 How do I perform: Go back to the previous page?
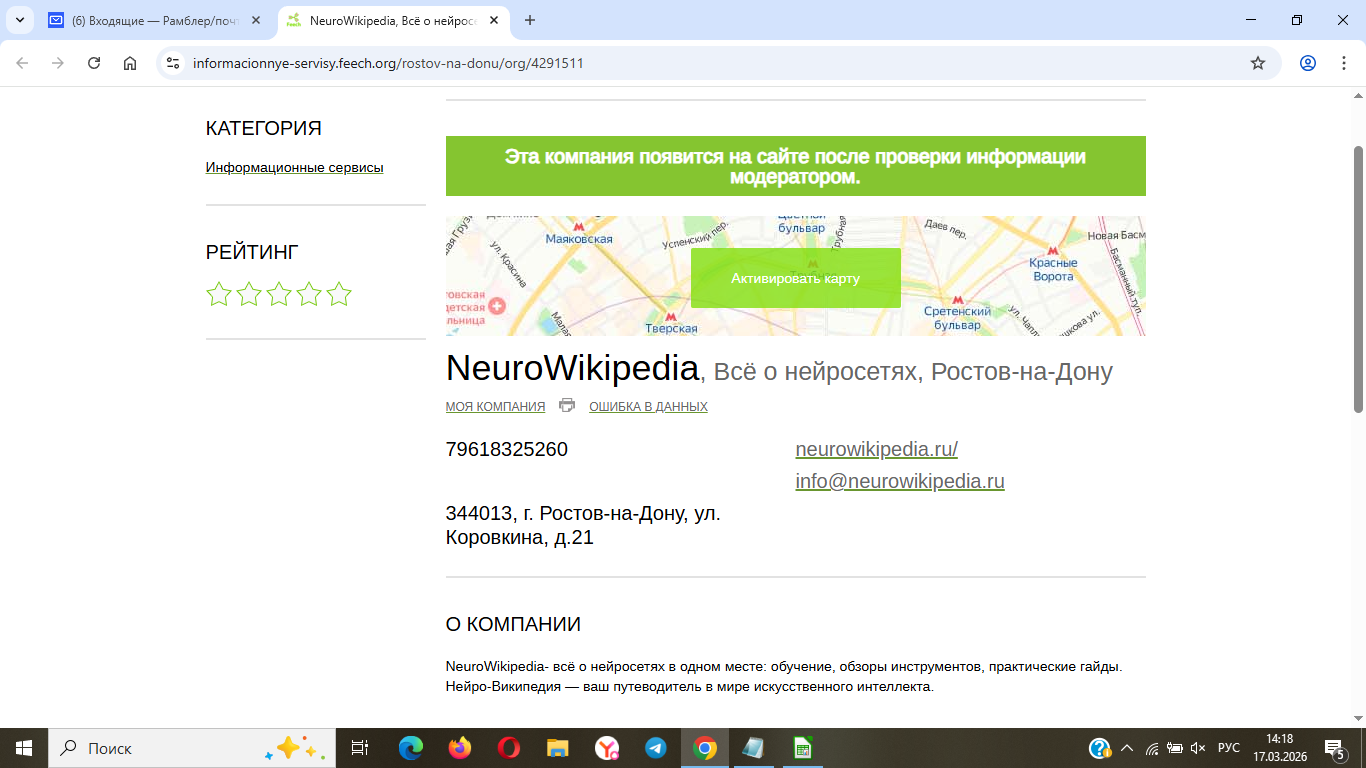tap(22, 63)
